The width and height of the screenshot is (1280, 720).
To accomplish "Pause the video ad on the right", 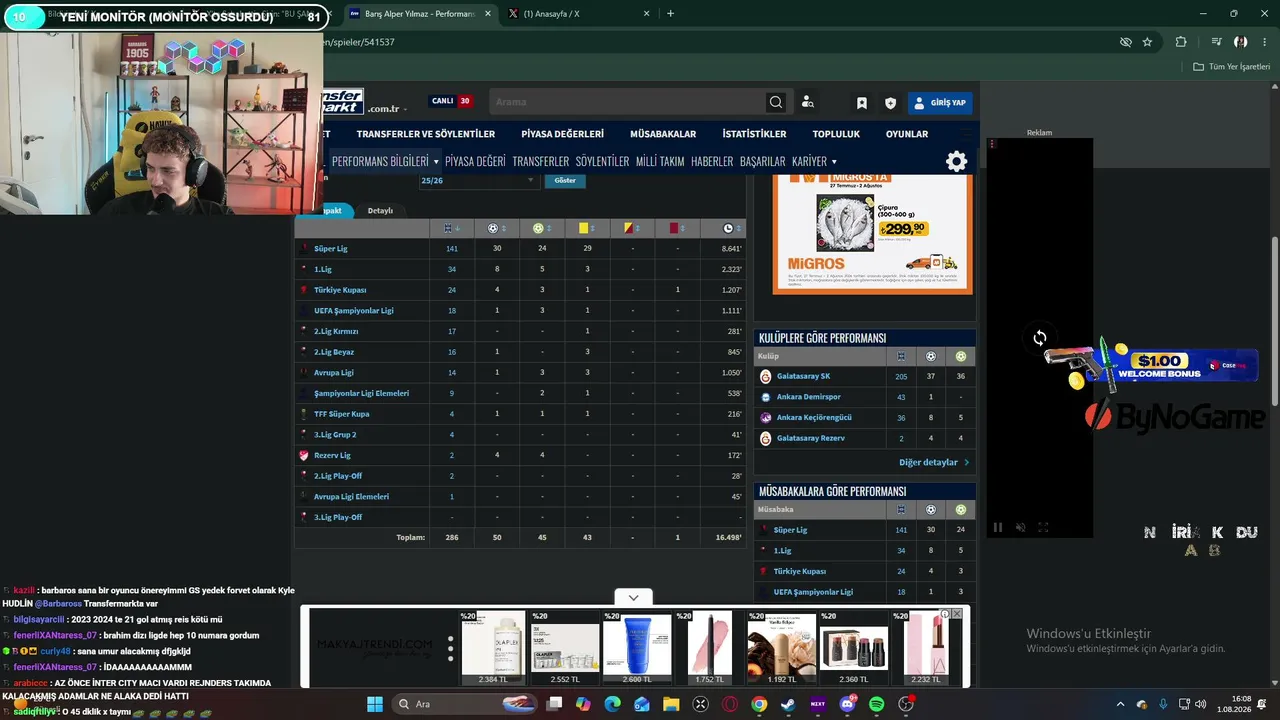I will tap(997, 527).
